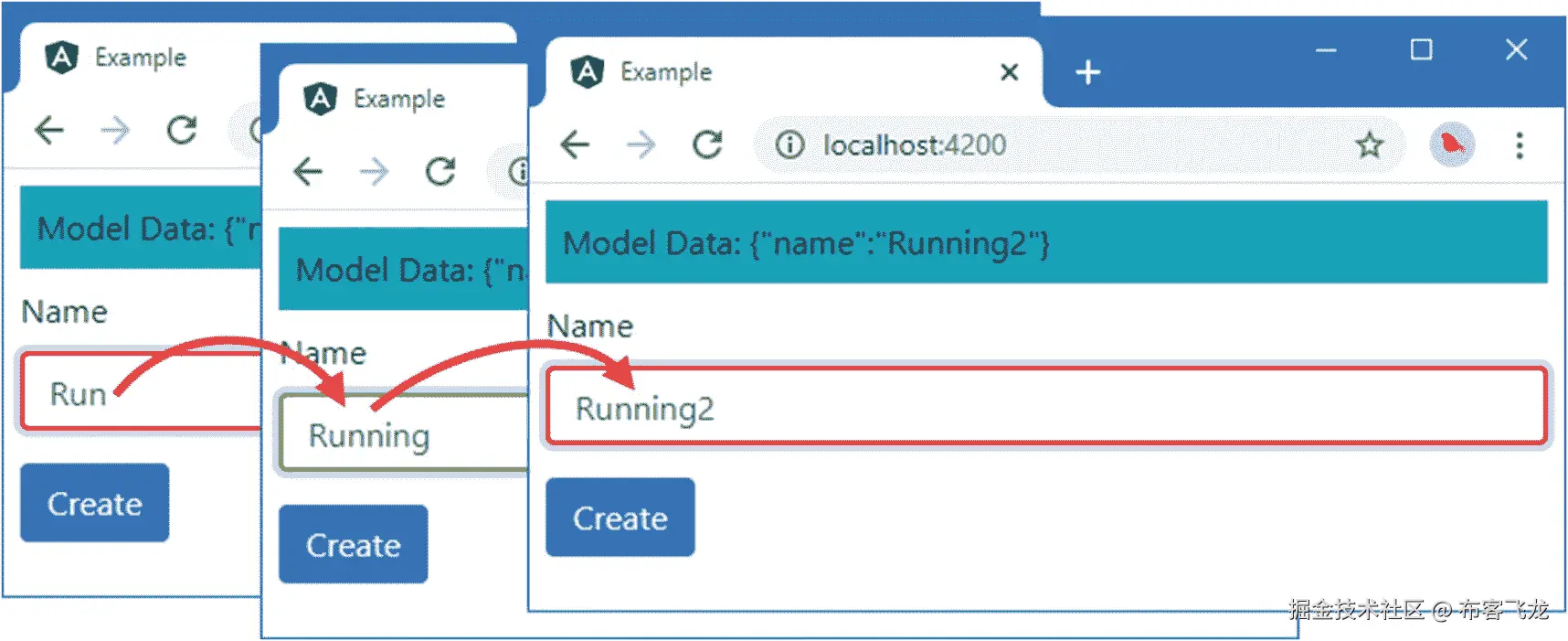Reload page in front browser window
This screenshot has width=1568, height=641.
point(707,144)
